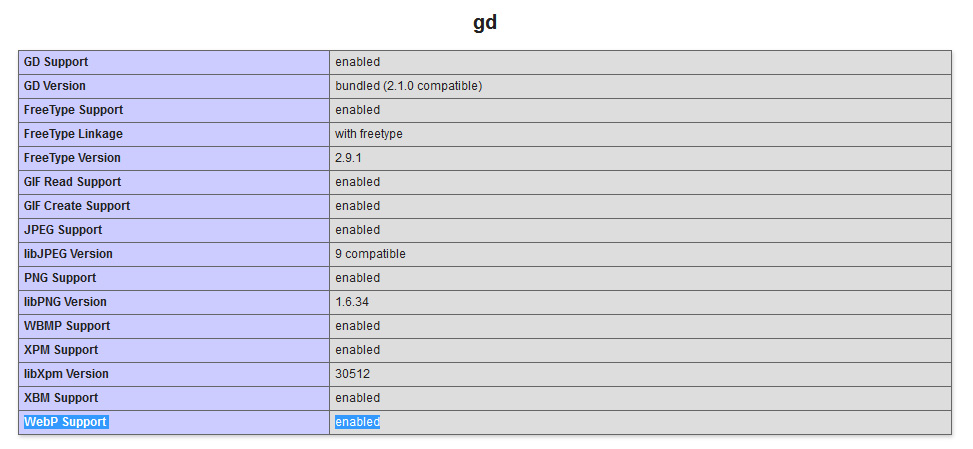Click the FreeType Version value 2.9.1

click(350, 158)
